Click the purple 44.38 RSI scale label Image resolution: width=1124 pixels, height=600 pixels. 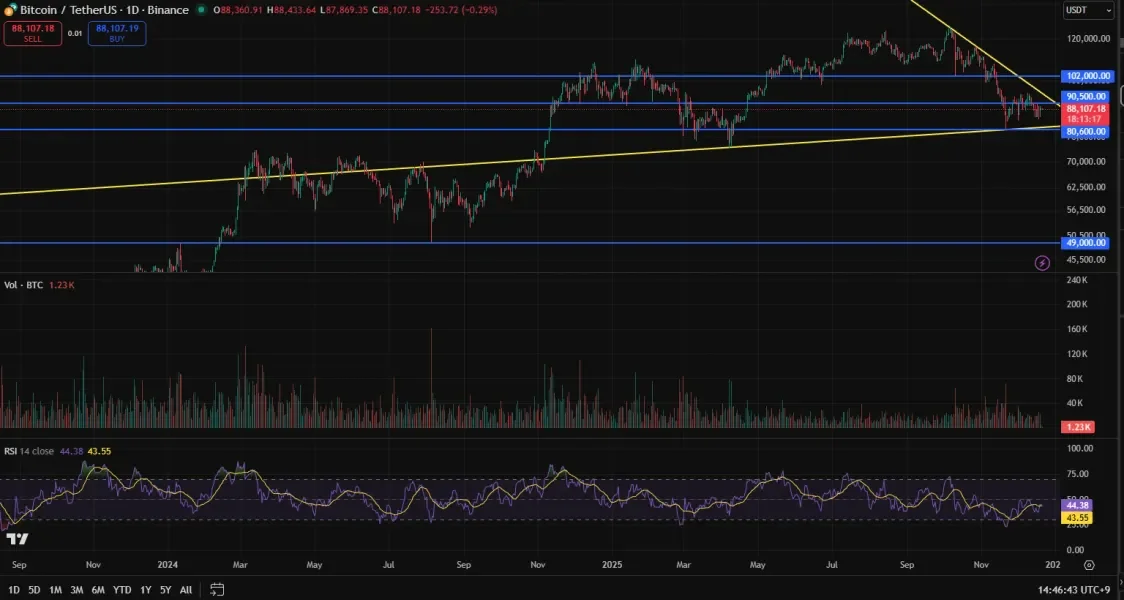point(1077,505)
